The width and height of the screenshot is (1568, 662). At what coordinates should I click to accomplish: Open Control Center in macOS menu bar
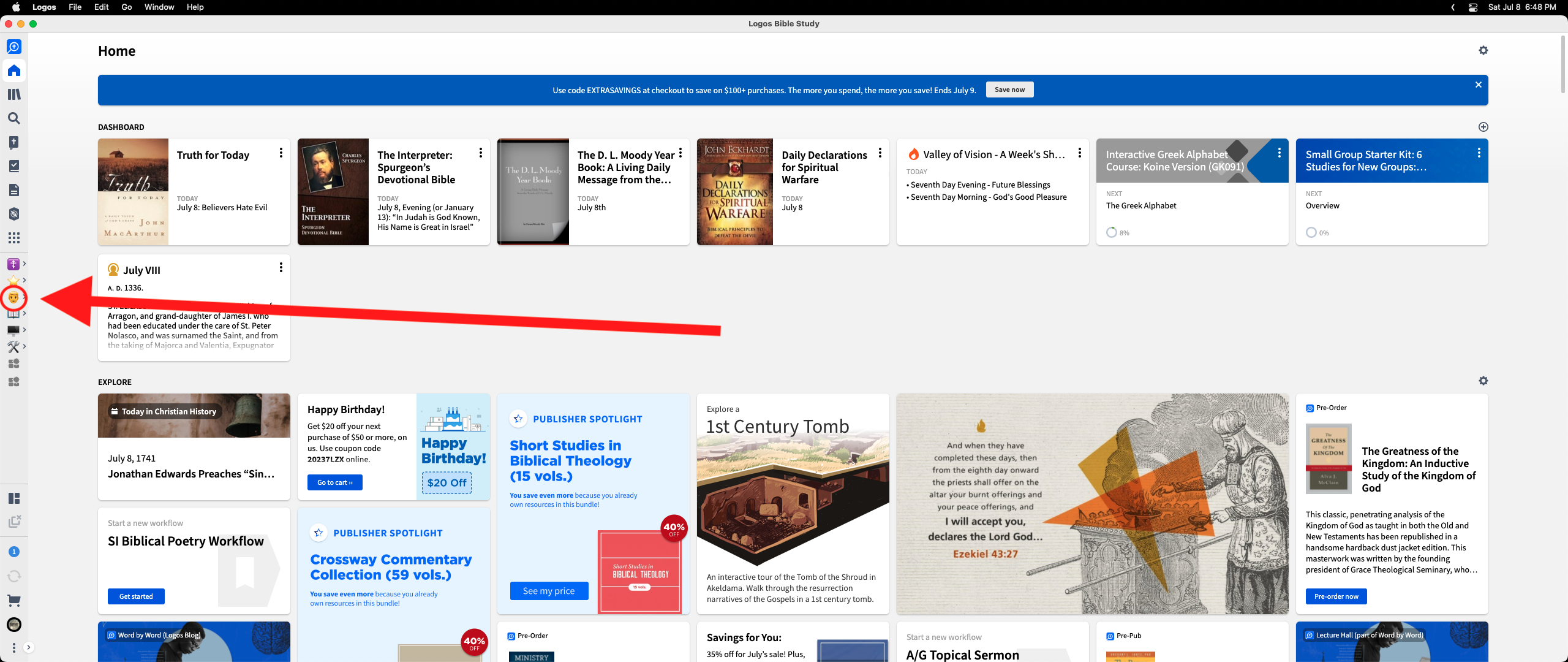pyautogui.click(x=1472, y=7)
